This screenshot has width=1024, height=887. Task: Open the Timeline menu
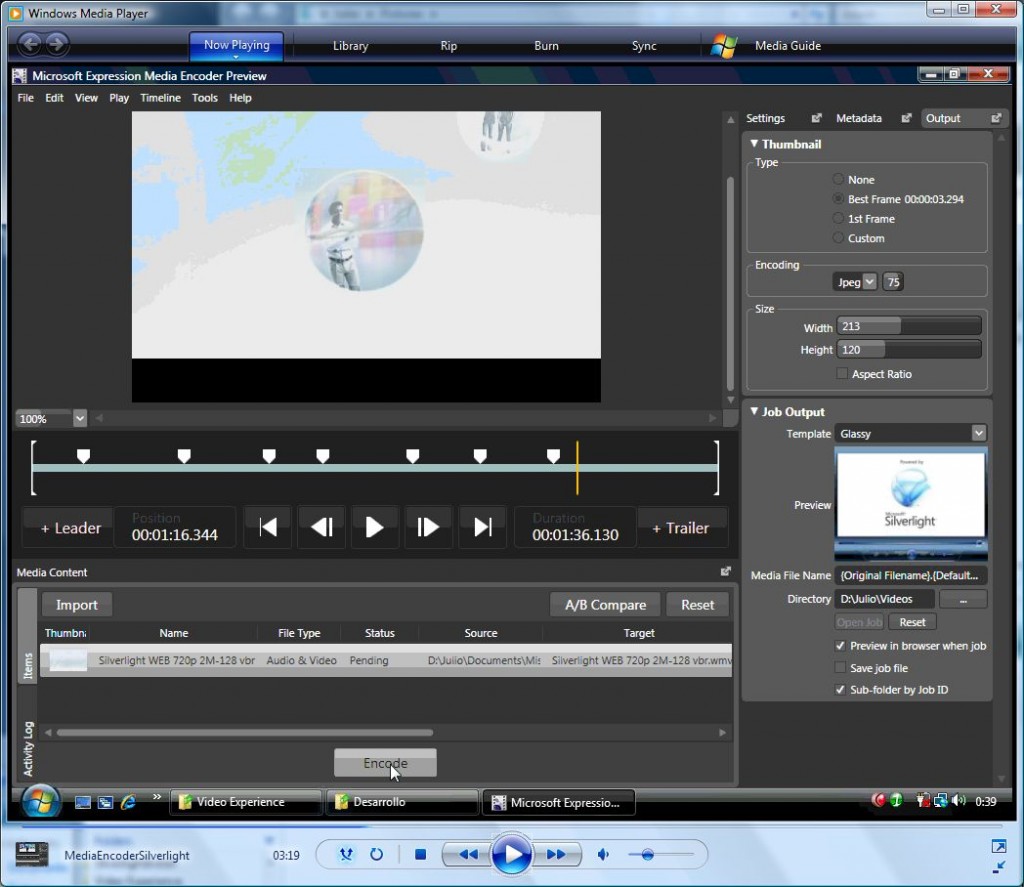tap(160, 97)
